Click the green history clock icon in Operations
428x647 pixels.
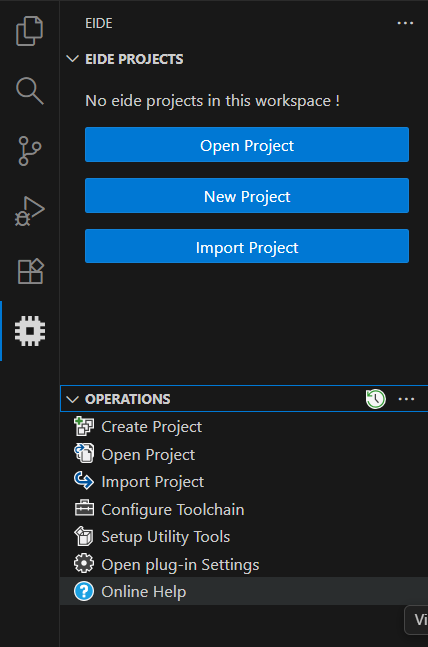[376, 399]
